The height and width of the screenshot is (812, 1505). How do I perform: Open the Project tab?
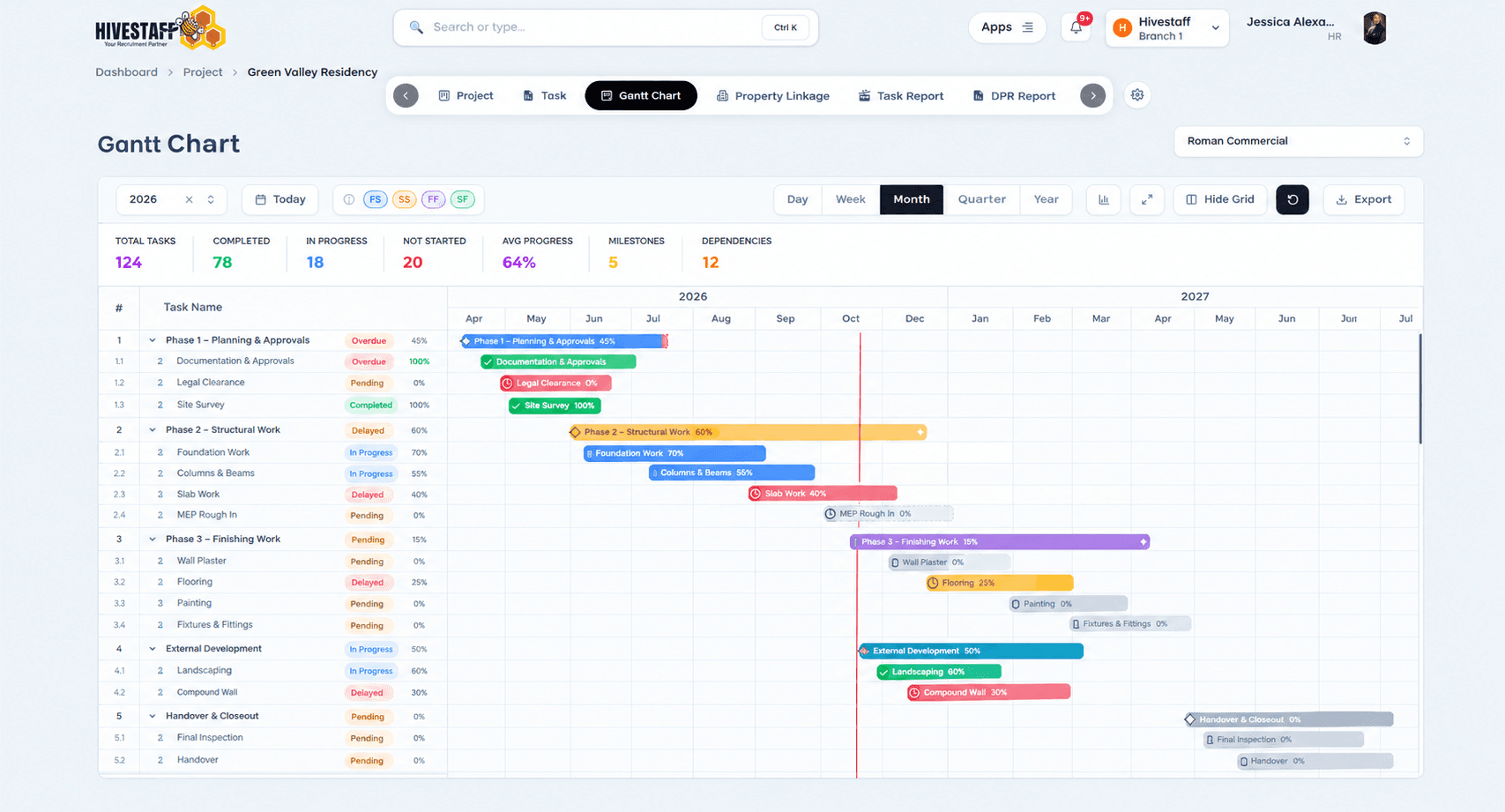click(466, 95)
